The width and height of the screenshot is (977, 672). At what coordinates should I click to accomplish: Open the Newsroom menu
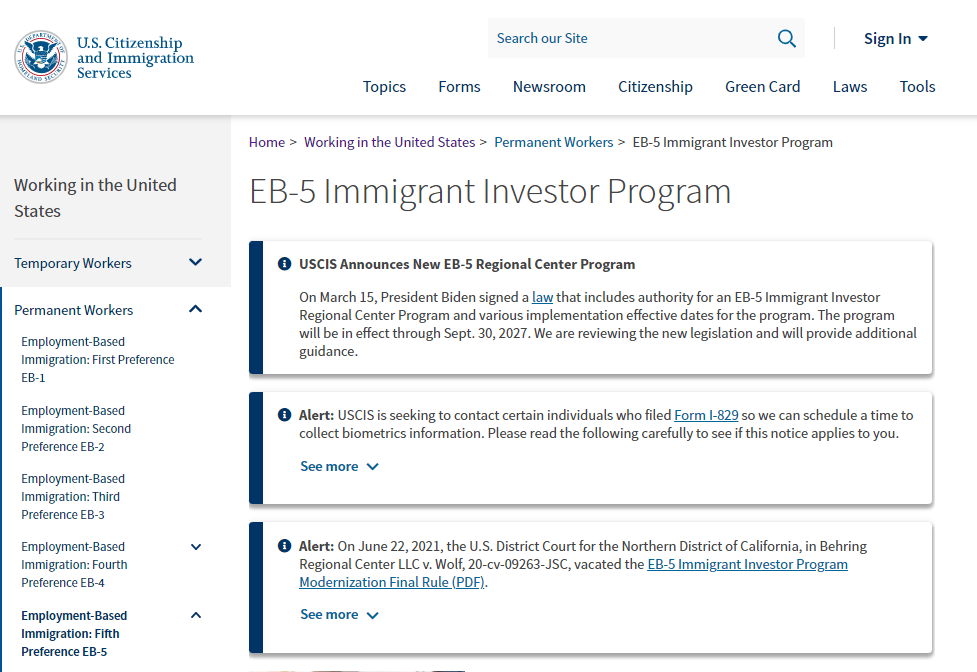[x=549, y=87]
